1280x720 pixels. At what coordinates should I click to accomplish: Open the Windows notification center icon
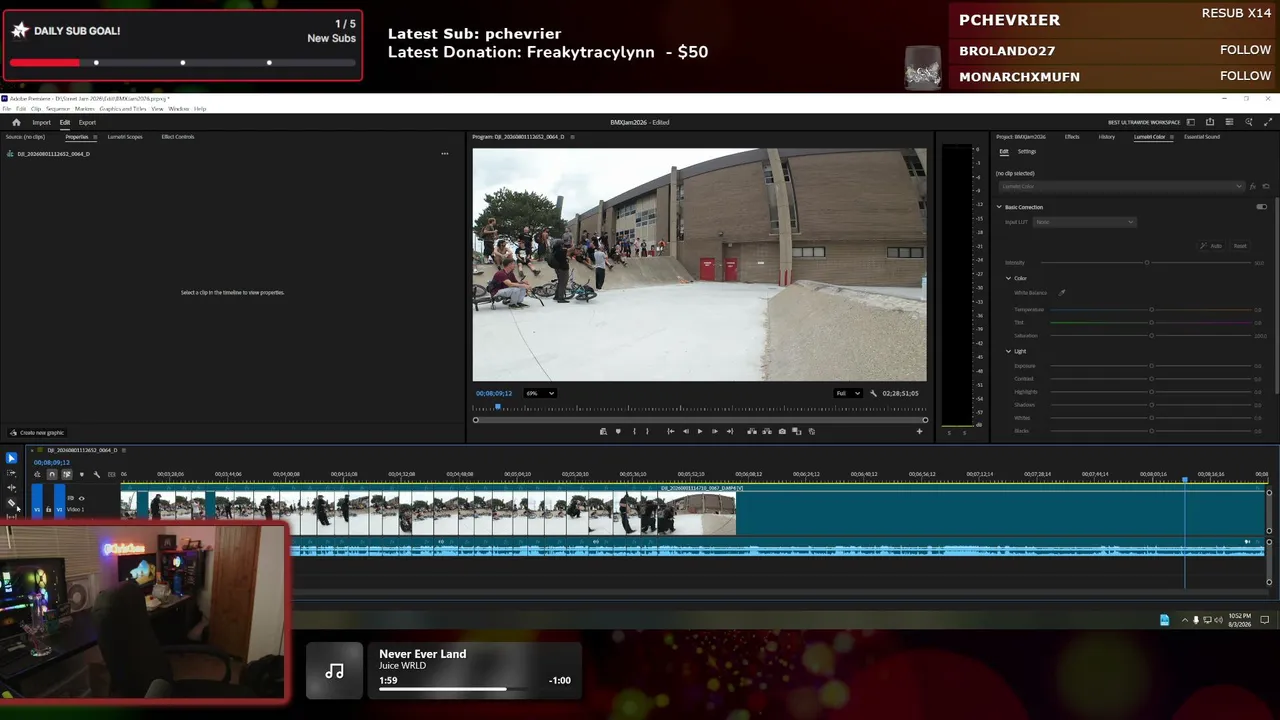pyautogui.click(x=1264, y=620)
